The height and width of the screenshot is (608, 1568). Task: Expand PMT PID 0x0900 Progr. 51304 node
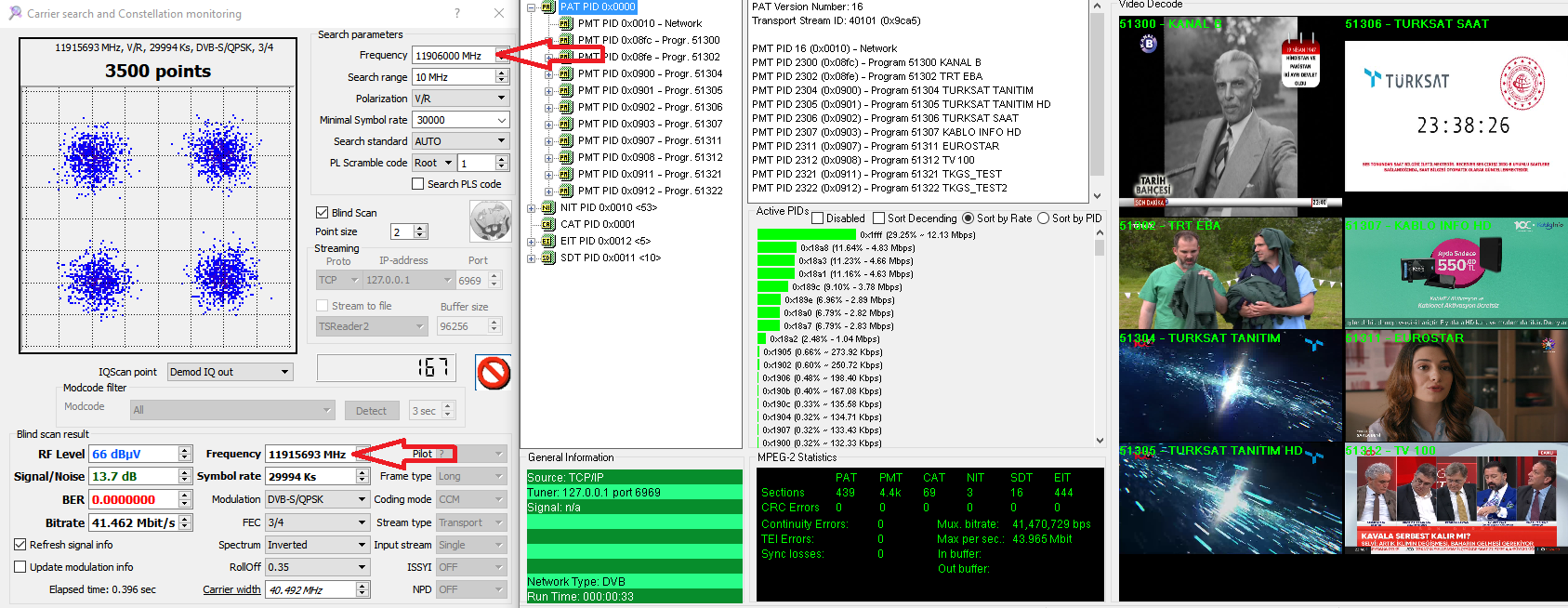(549, 73)
